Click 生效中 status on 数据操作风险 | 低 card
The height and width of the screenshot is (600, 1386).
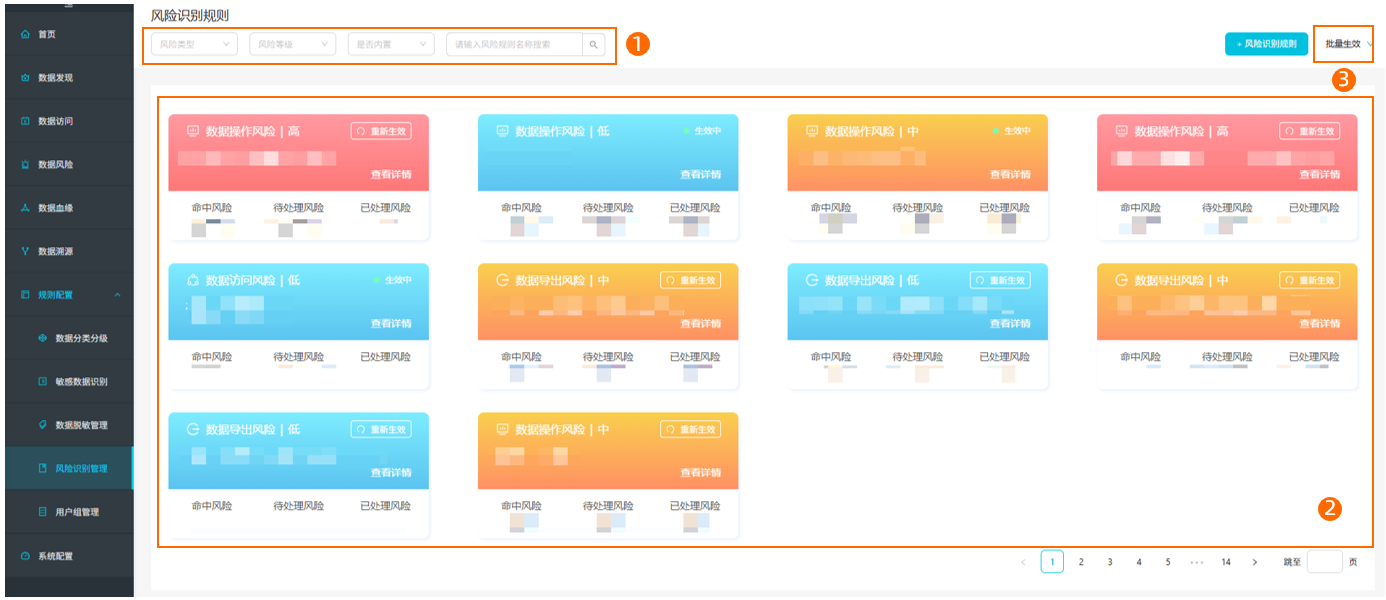(702, 131)
